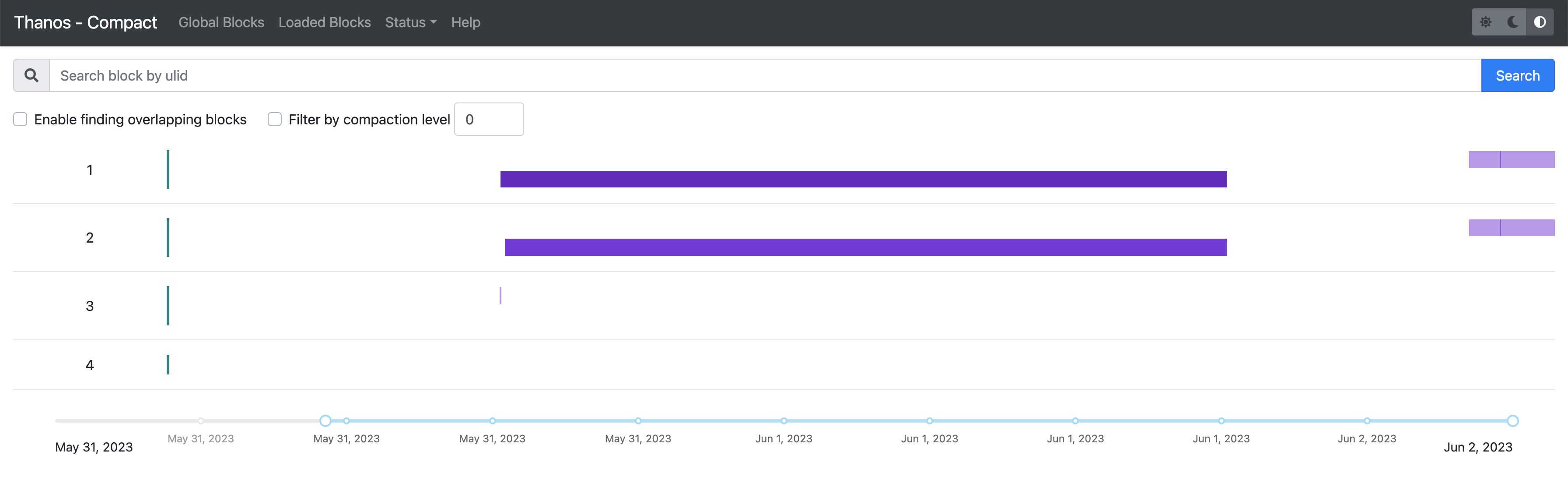
Task: Open the Loaded Blocks page
Action: (x=325, y=22)
